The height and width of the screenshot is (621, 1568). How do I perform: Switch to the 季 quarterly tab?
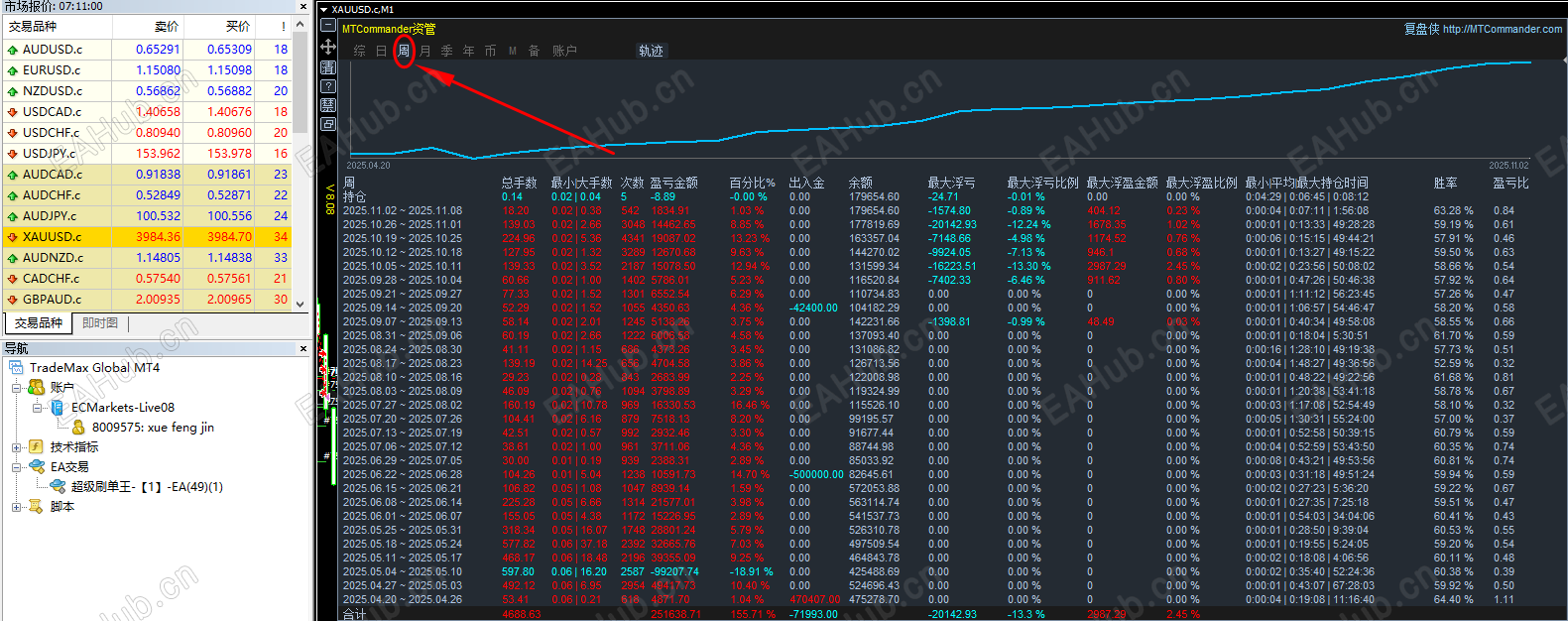click(x=447, y=51)
